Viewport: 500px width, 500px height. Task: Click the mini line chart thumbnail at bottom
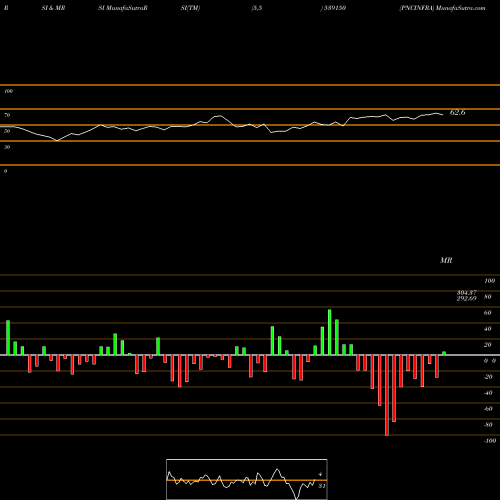click(x=247, y=479)
